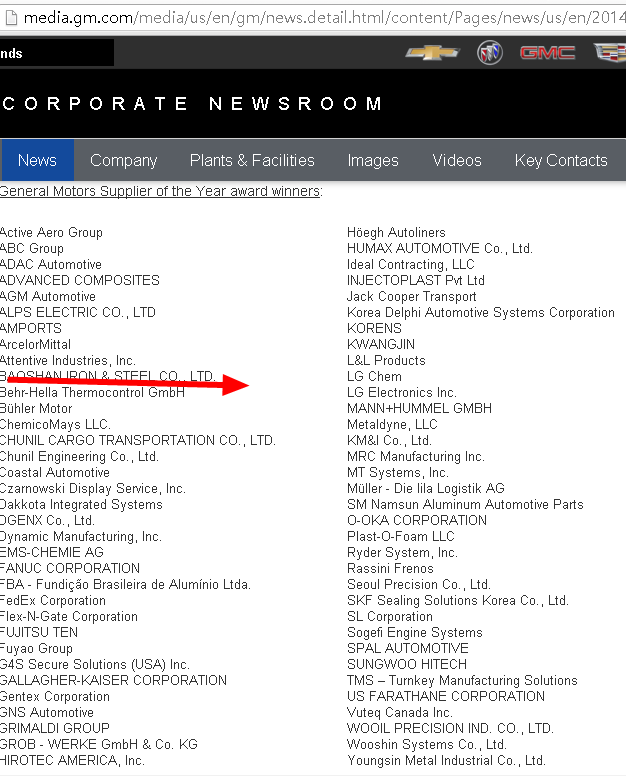
Task: Select Chunil Engineering Co., Ltd.
Action: pyautogui.click(x=79, y=456)
